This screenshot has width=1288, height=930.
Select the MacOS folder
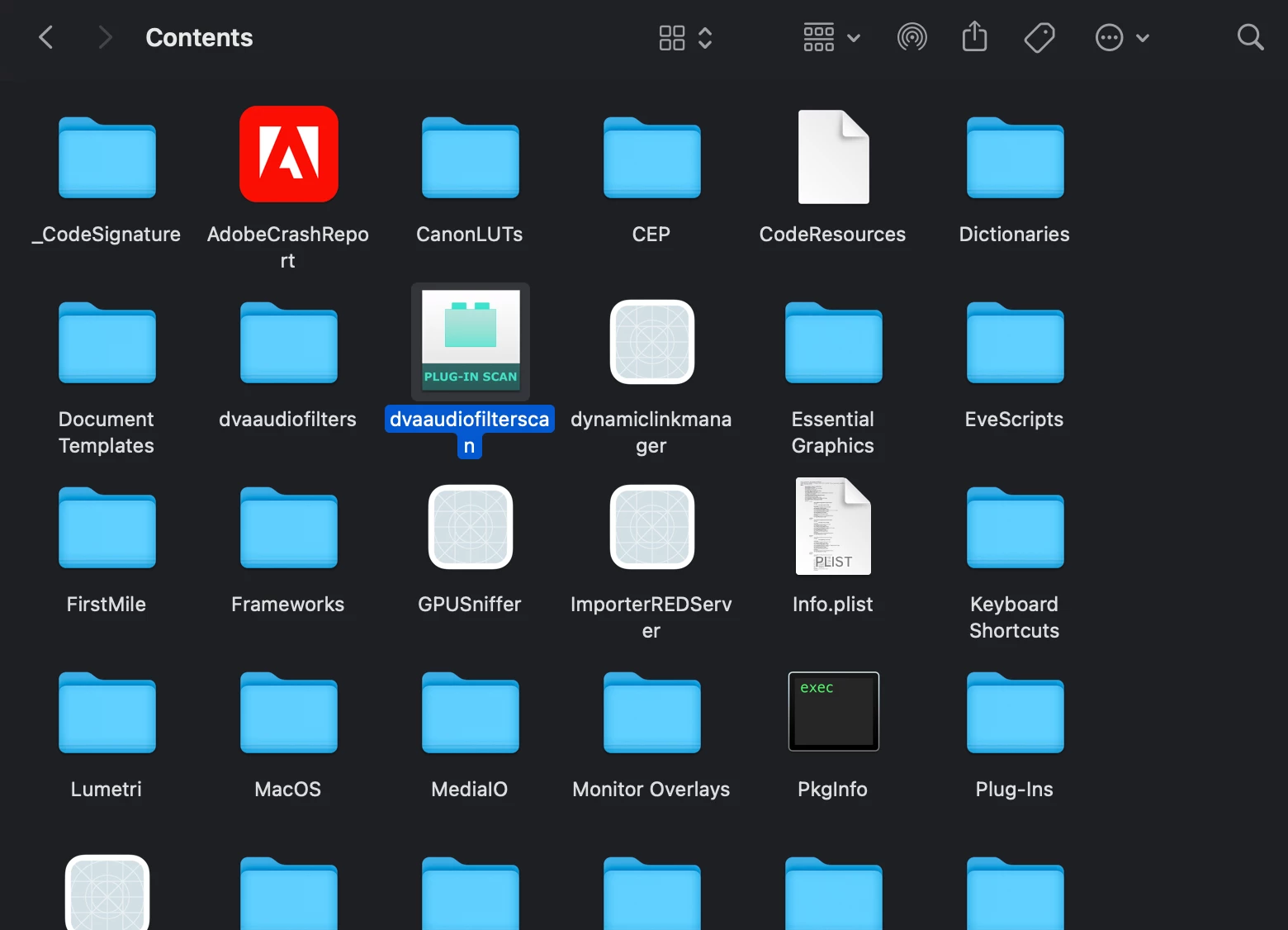tap(289, 713)
